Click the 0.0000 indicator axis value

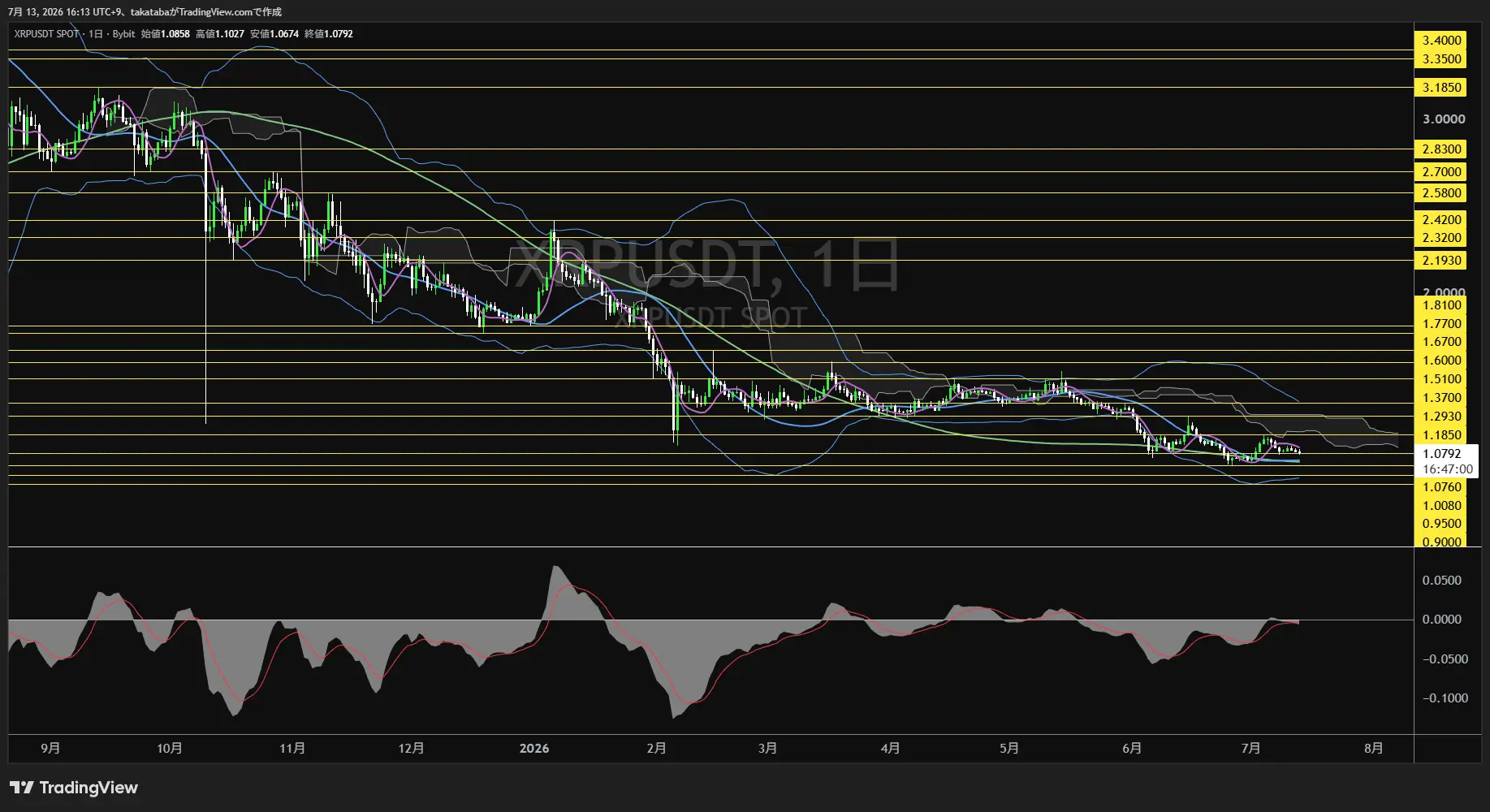(1442, 620)
